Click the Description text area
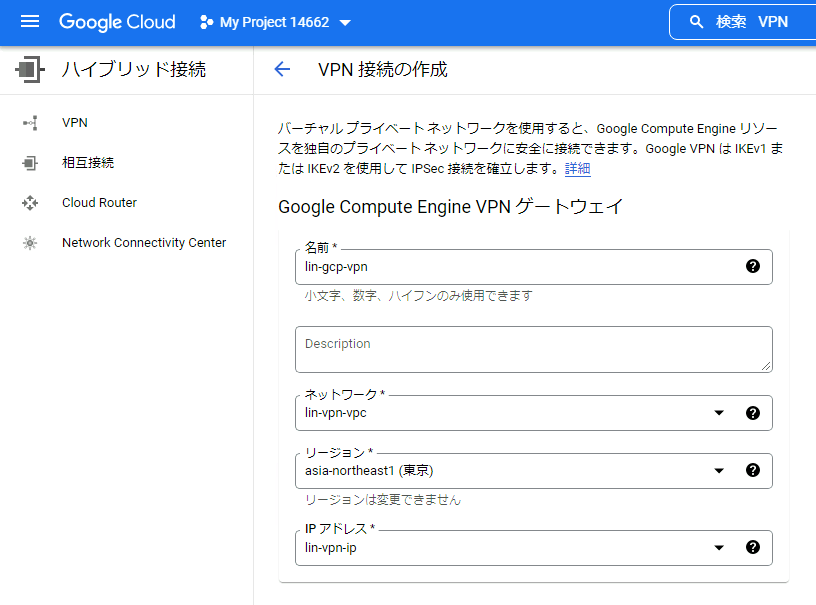Screen dimensions: 816x605 [x=533, y=349]
